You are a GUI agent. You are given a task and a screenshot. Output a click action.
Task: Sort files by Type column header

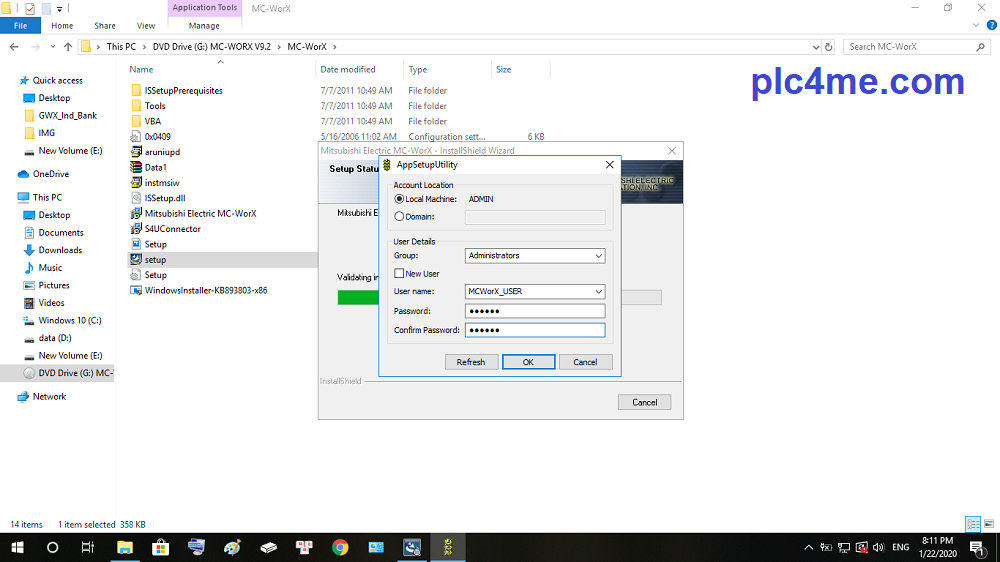tap(418, 70)
